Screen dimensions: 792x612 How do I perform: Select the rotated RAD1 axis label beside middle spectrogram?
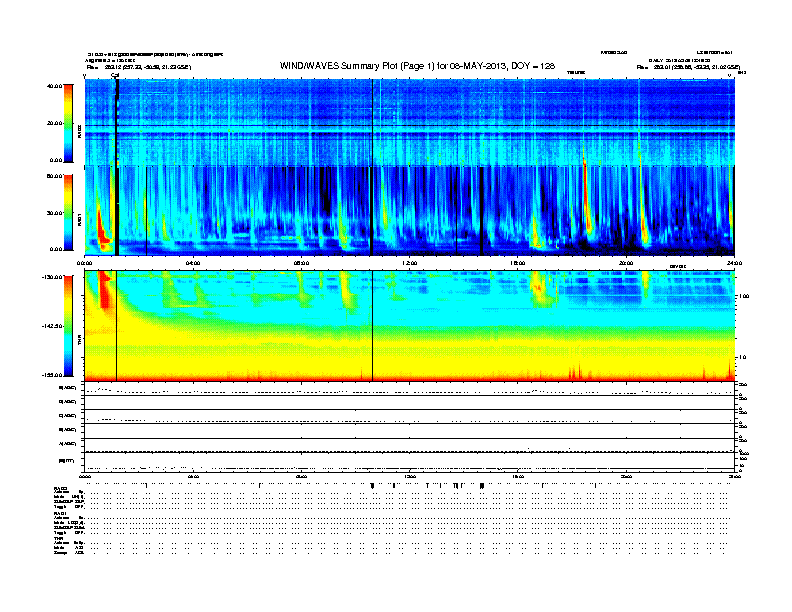pyautogui.click(x=79, y=220)
